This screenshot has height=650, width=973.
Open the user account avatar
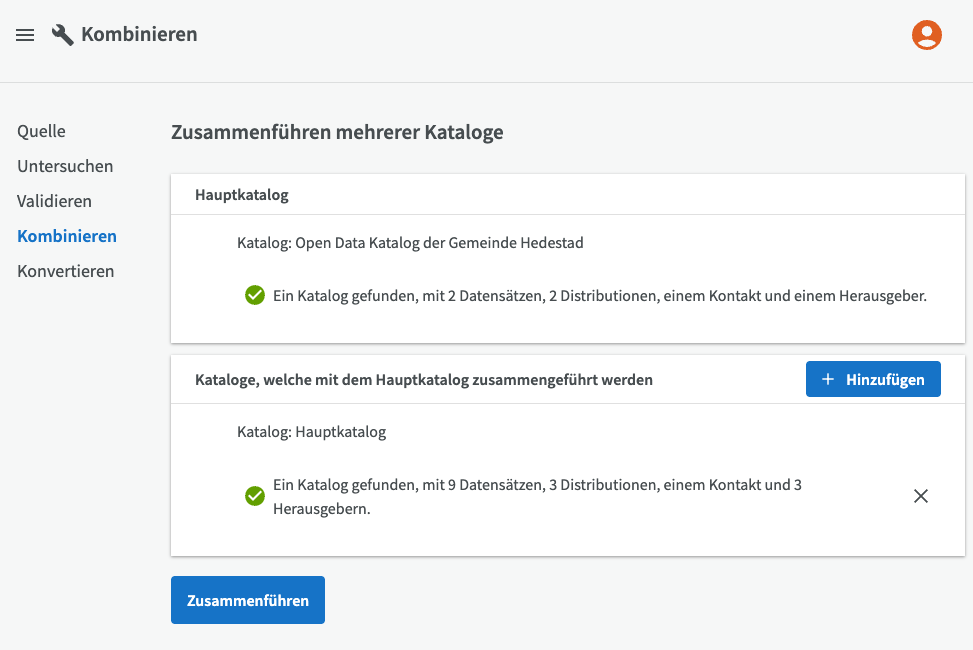coord(926,35)
